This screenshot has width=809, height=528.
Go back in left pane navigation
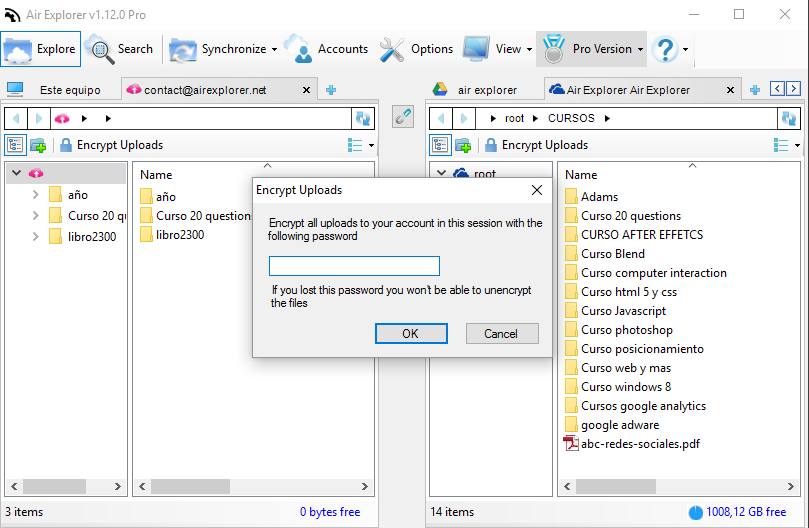(x=16, y=119)
